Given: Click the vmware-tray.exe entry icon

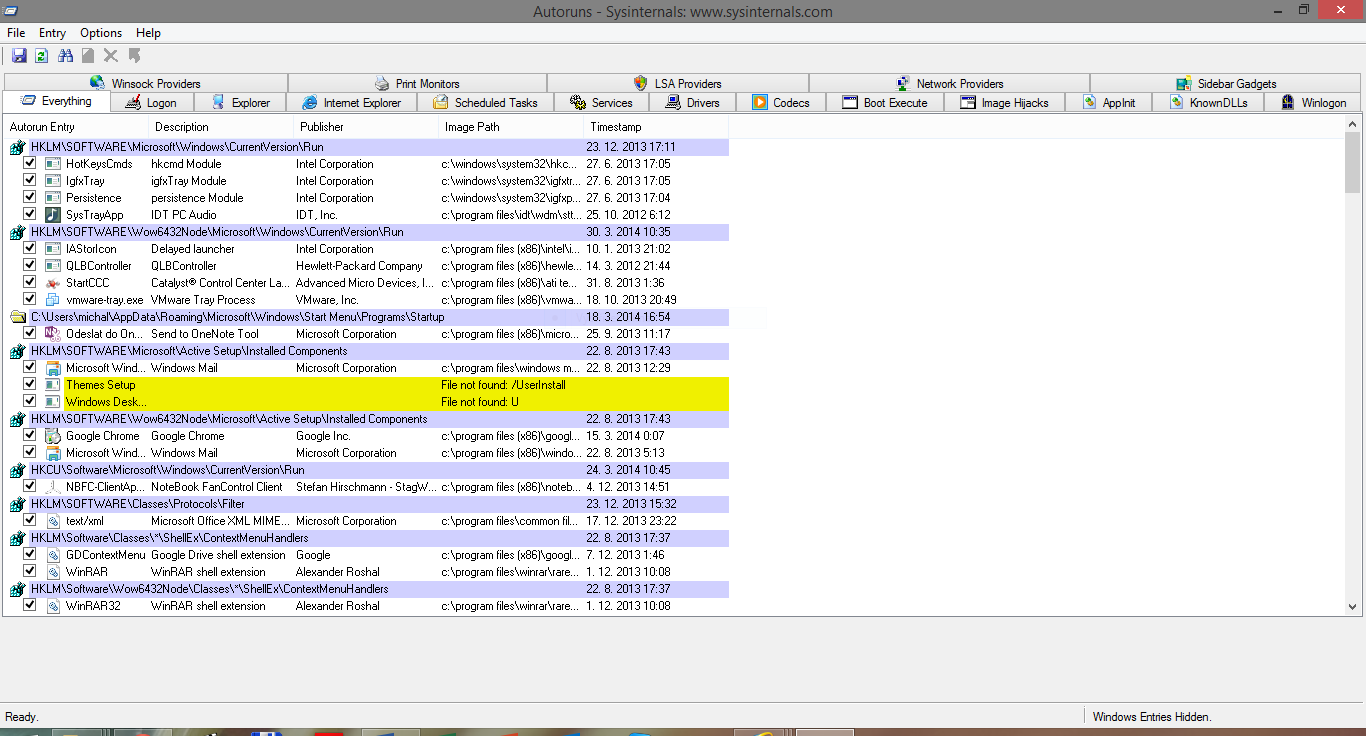Looking at the screenshot, I should pyautogui.click(x=53, y=299).
